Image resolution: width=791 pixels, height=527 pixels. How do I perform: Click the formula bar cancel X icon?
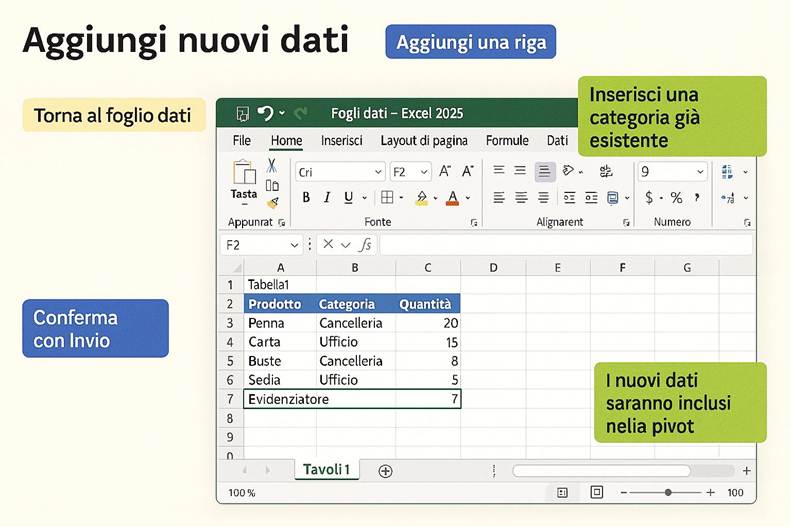(x=328, y=245)
